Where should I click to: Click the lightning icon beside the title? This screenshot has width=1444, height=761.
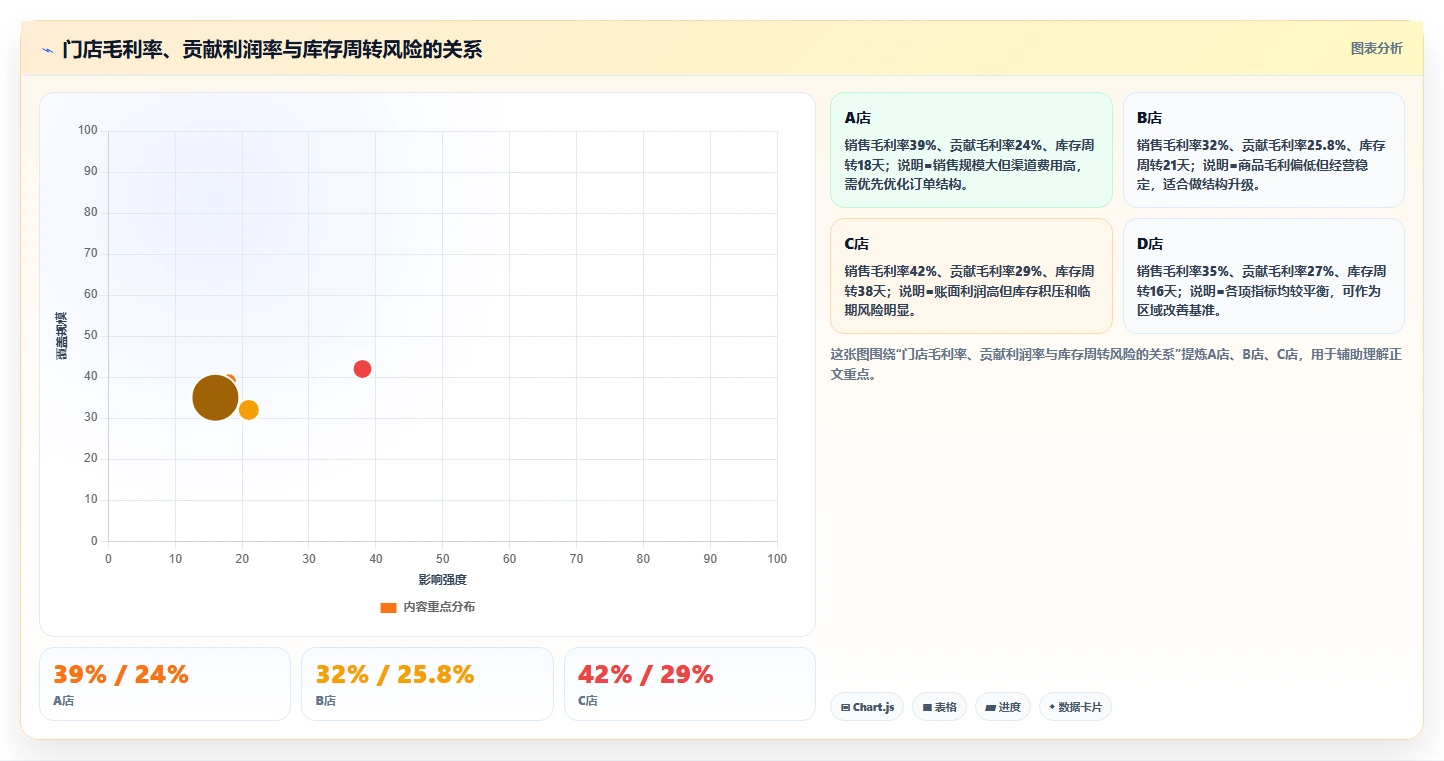(x=47, y=49)
